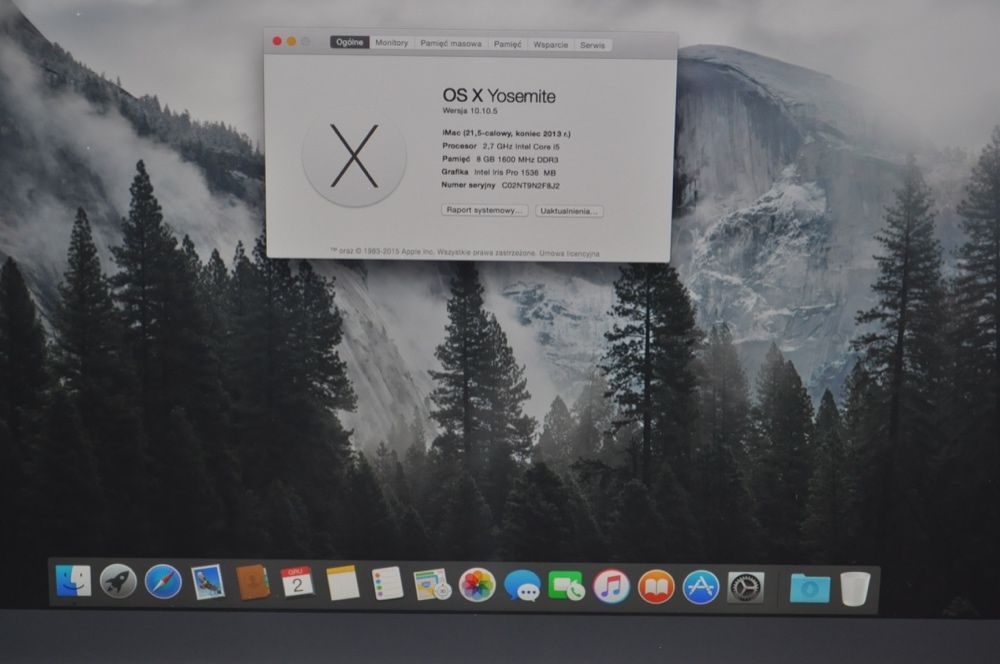This screenshot has width=1000, height=664.
Task: Click Wersja 10.10.5 version text
Action: (470, 110)
